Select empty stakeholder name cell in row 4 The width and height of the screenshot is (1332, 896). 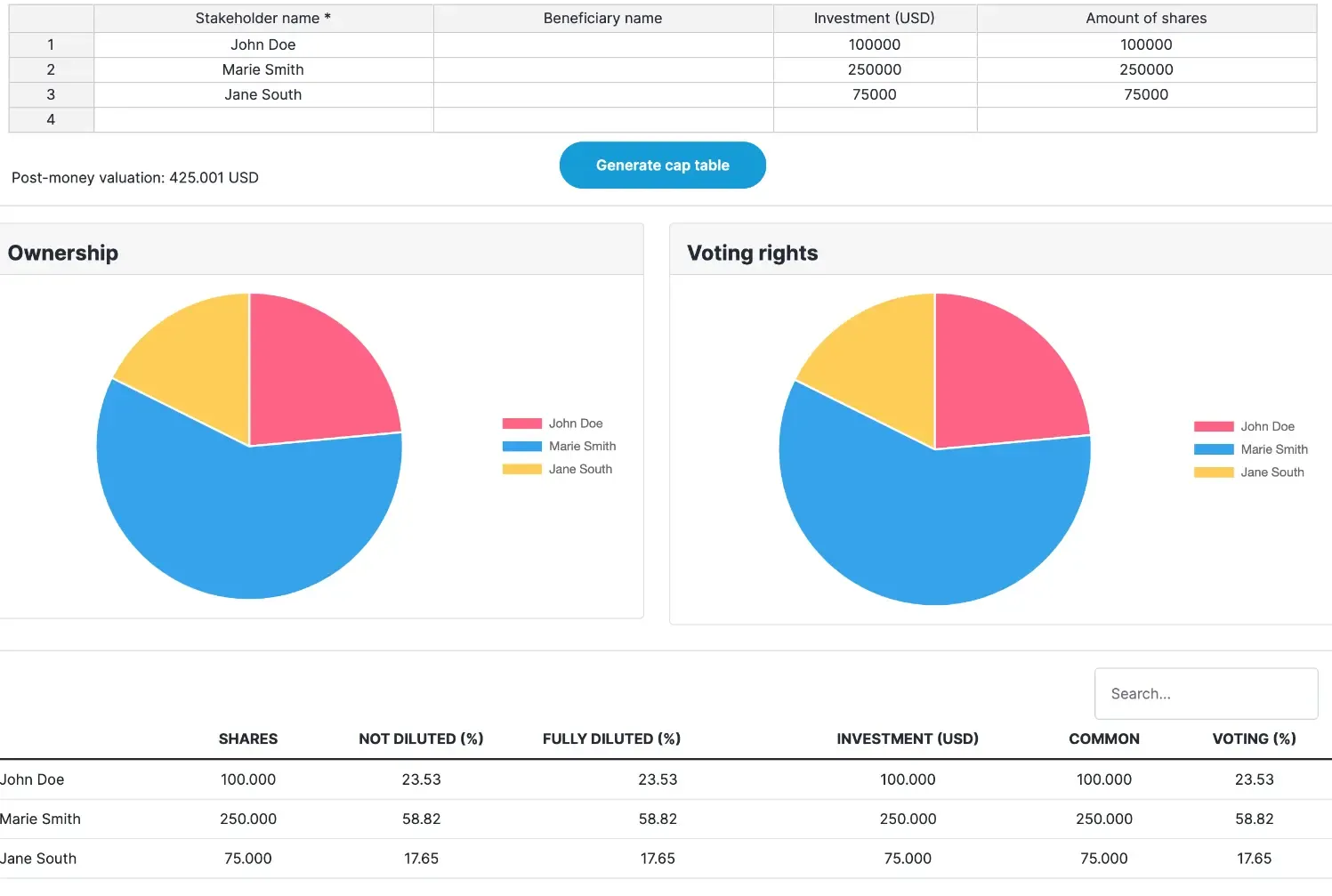pyautogui.click(x=263, y=120)
